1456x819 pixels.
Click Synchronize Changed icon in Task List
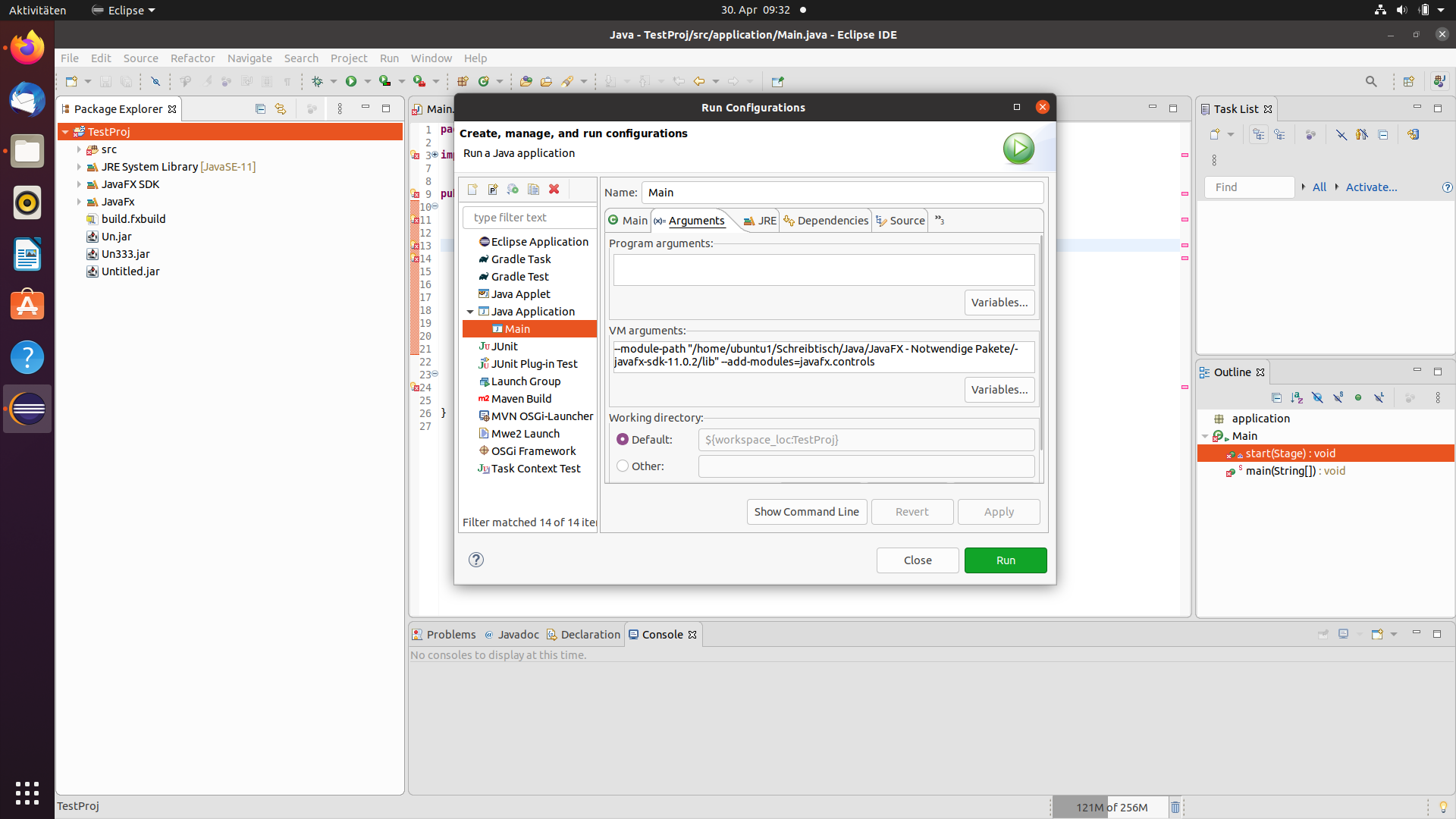click(x=1413, y=134)
